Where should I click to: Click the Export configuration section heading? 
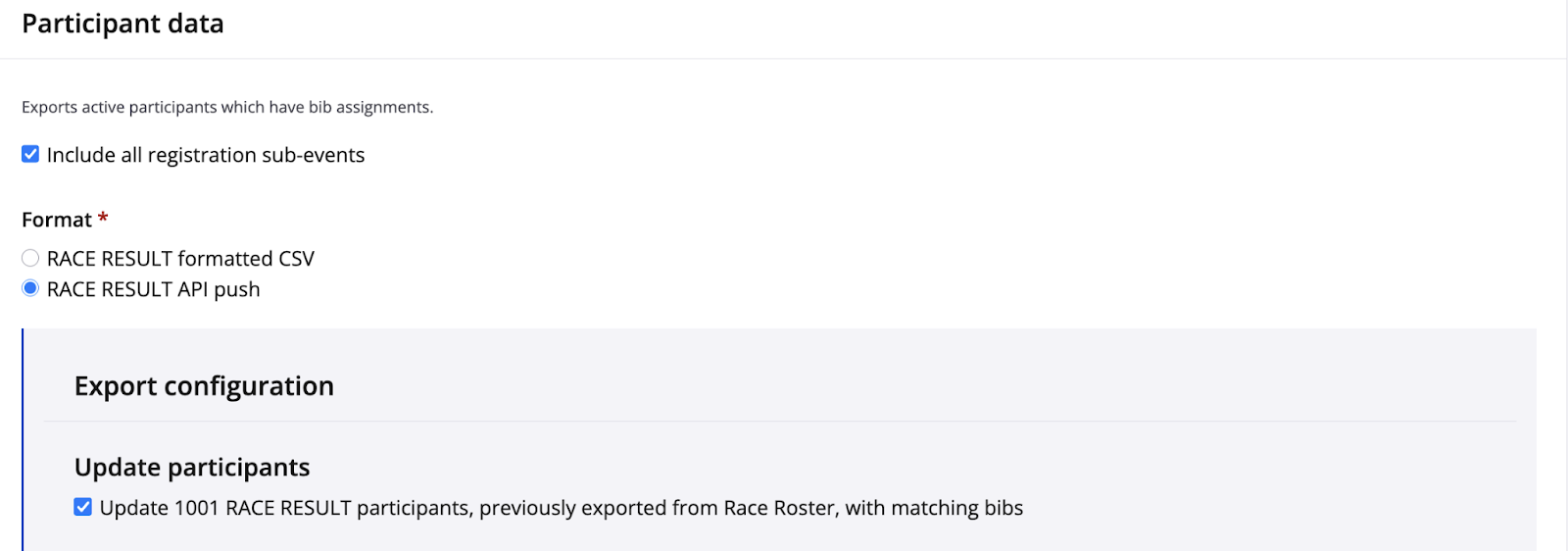tap(204, 386)
